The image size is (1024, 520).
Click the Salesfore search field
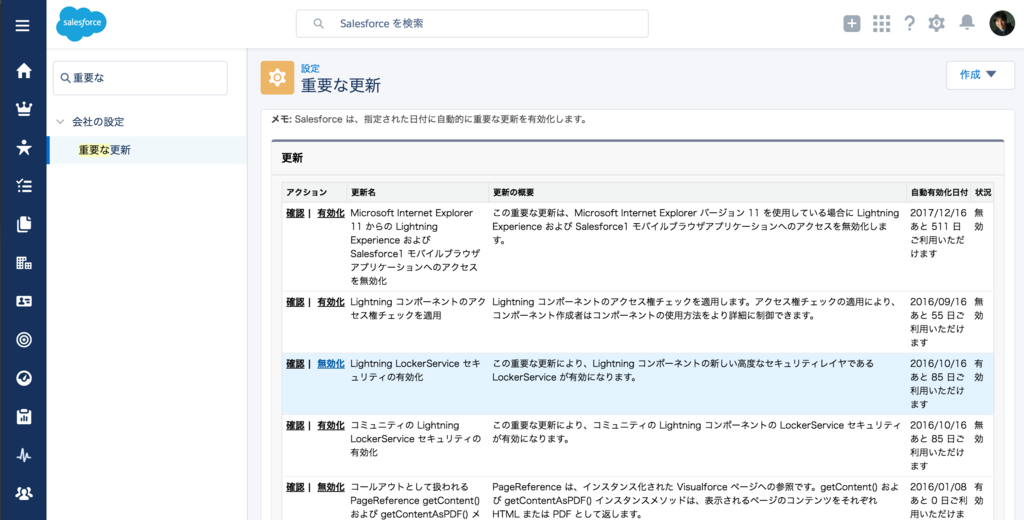472,24
